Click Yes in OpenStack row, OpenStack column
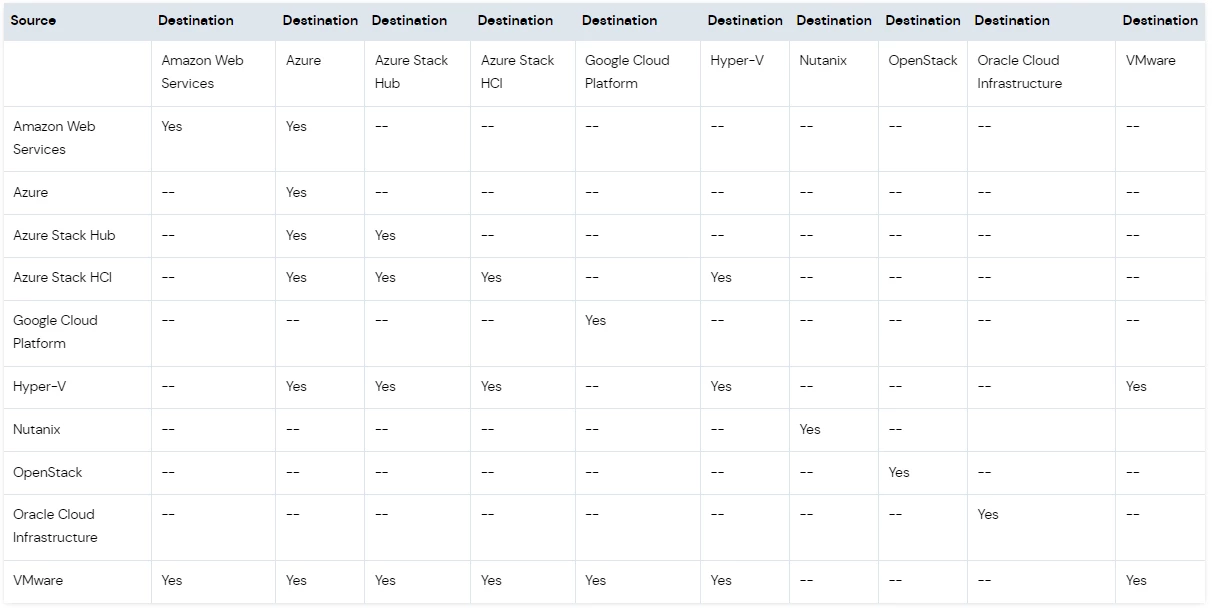Screen dimensions: 1212x612 (x=899, y=472)
